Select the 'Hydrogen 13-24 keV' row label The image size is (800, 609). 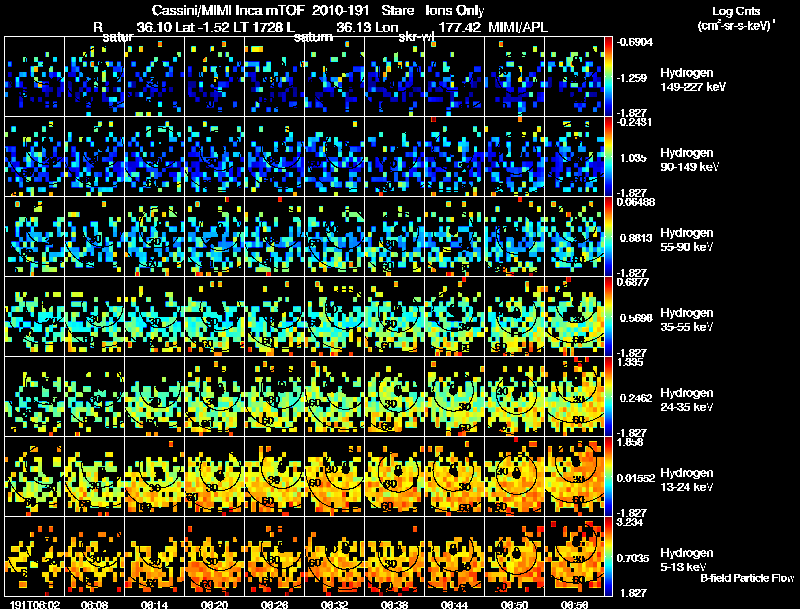(x=687, y=480)
